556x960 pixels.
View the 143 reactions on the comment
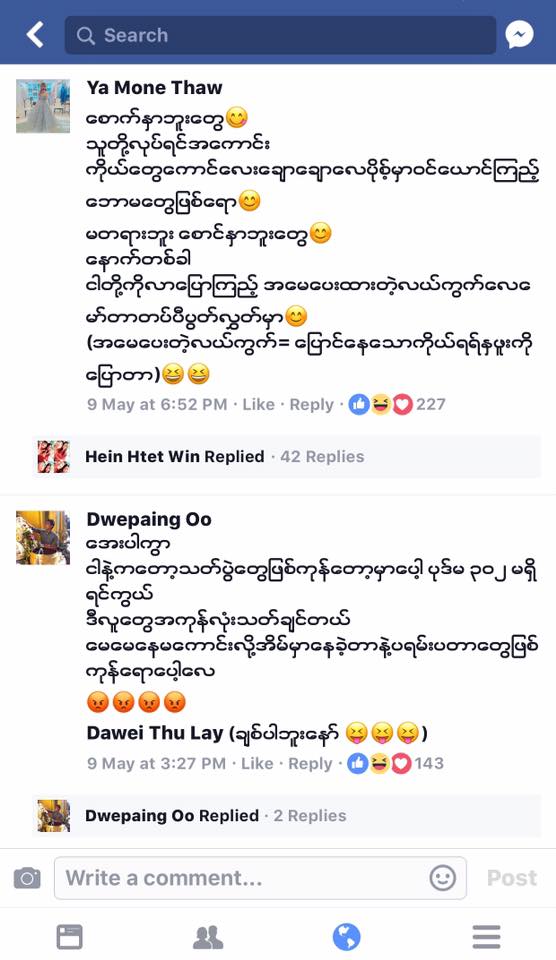(396, 763)
